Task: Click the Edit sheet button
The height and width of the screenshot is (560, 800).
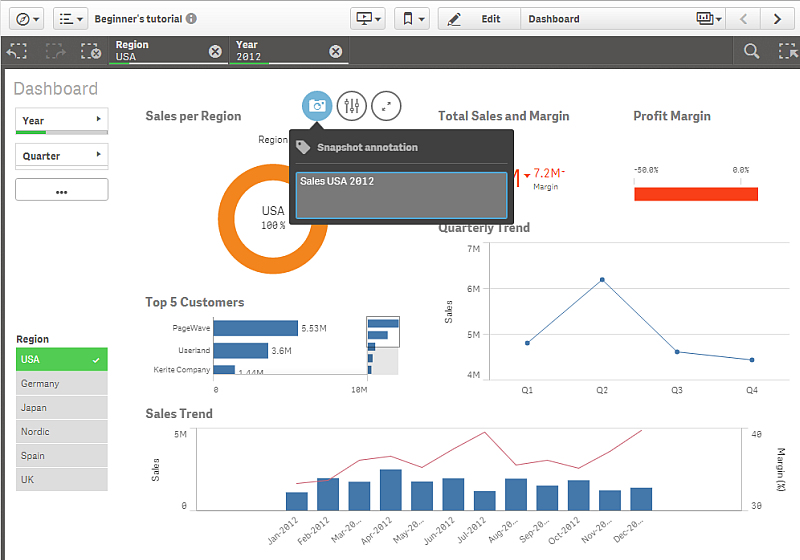Action: coord(479,19)
